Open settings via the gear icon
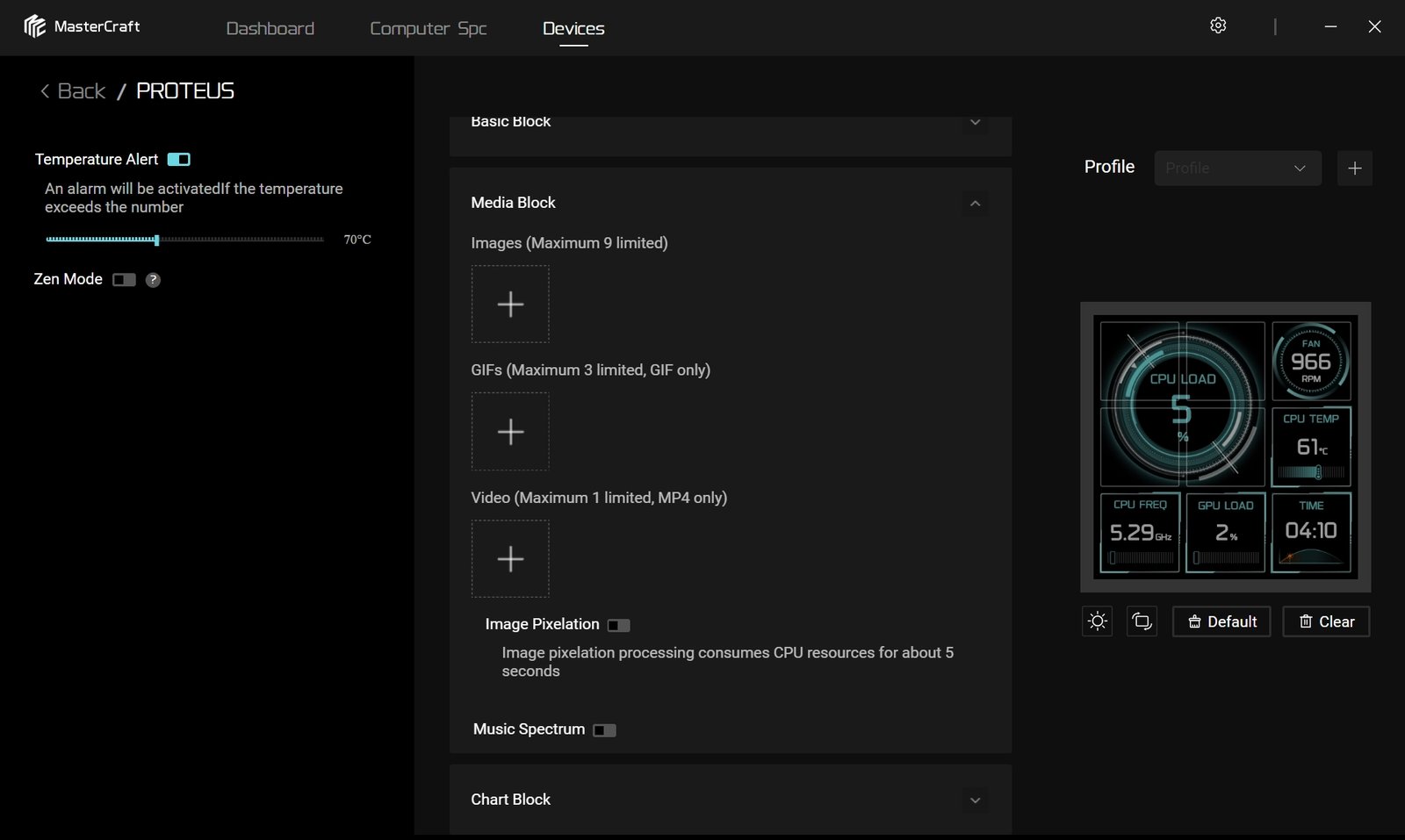This screenshot has width=1405, height=840. click(x=1218, y=25)
